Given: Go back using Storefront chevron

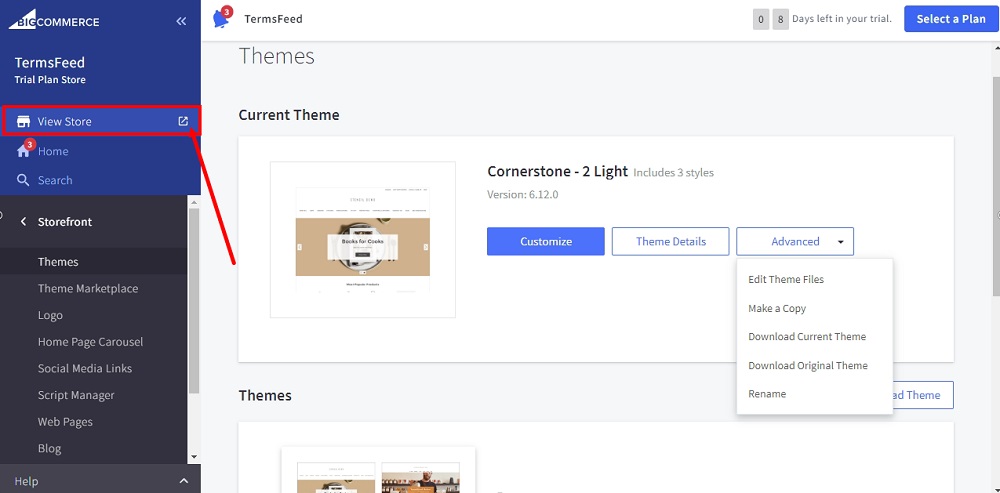Looking at the screenshot, I should point(24,221).
